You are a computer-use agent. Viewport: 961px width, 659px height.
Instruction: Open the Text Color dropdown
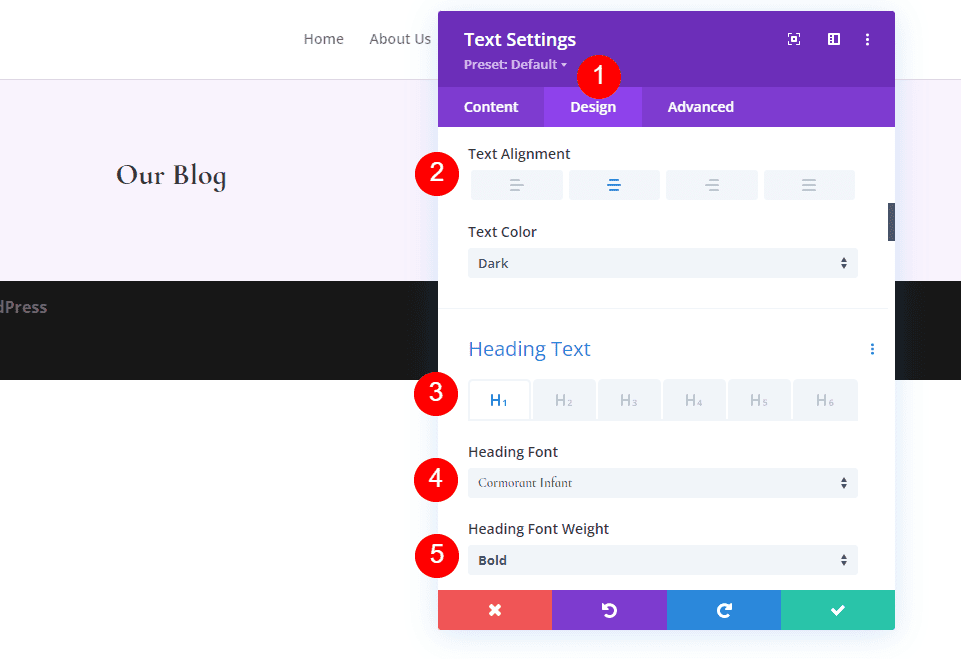662,262
